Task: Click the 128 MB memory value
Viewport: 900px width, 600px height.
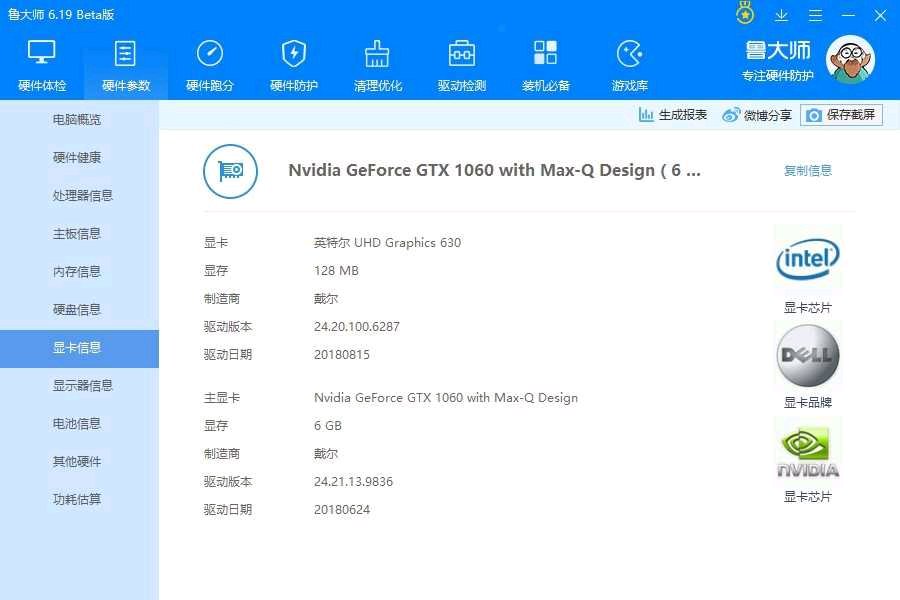Action: (x=336, y=271)
